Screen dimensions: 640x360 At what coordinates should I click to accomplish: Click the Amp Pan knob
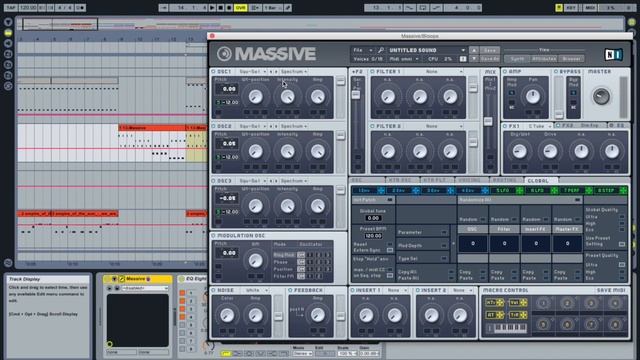533,97
